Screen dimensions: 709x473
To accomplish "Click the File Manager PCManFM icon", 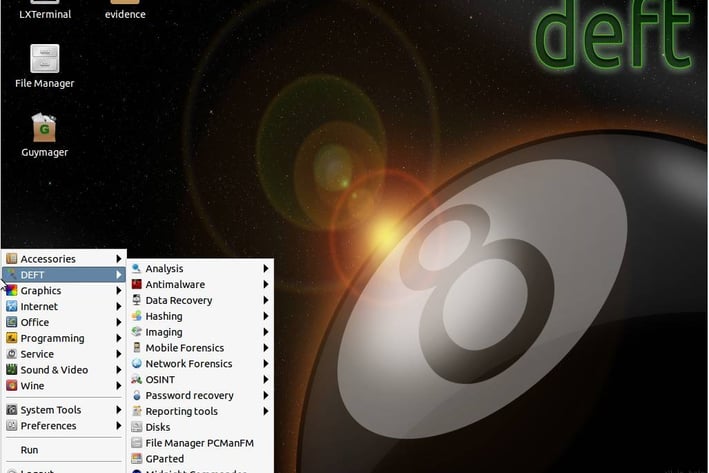I will tap(137, 443).
